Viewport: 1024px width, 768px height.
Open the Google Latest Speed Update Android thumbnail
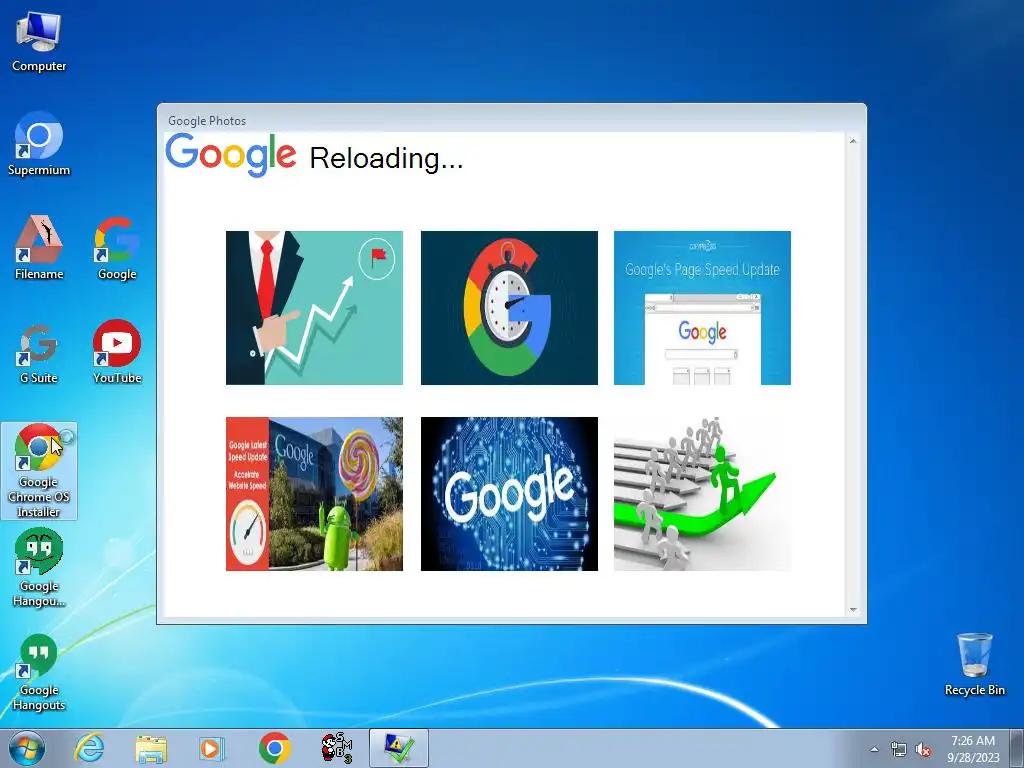(314, 494)
